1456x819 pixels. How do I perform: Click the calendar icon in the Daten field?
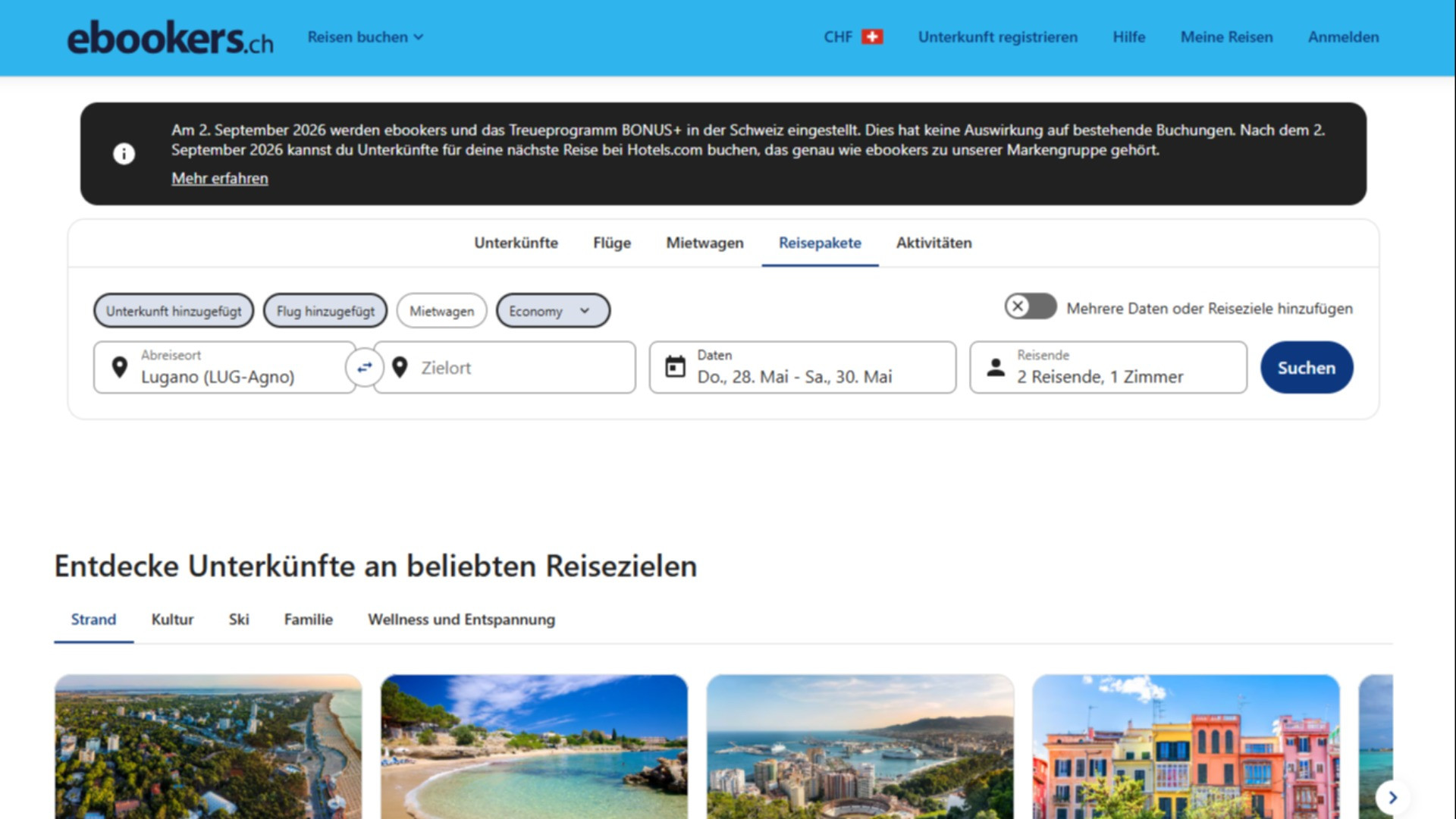pyautogui.click(x=675, y=367)
